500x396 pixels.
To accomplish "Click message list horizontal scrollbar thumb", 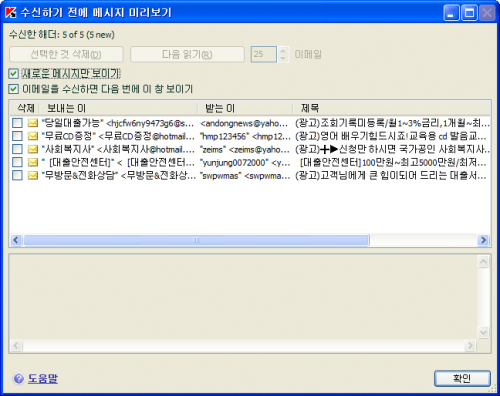I will tap(196, 240).
